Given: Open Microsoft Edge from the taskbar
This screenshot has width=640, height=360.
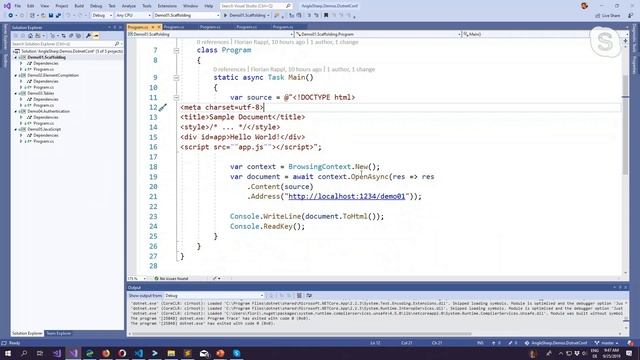Looking at the screenshot, I should 90,353.
